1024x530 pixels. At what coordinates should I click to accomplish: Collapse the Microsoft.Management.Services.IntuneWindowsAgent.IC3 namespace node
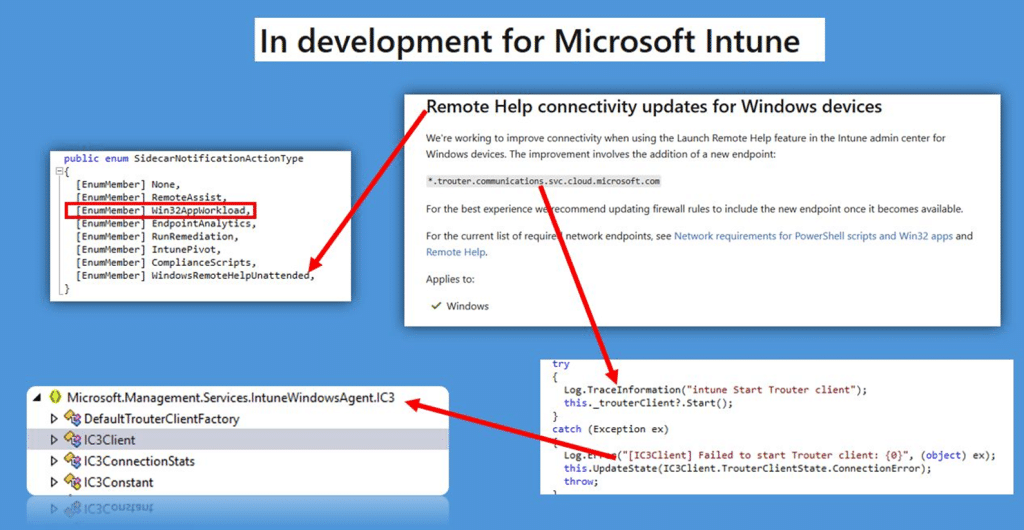38,398
